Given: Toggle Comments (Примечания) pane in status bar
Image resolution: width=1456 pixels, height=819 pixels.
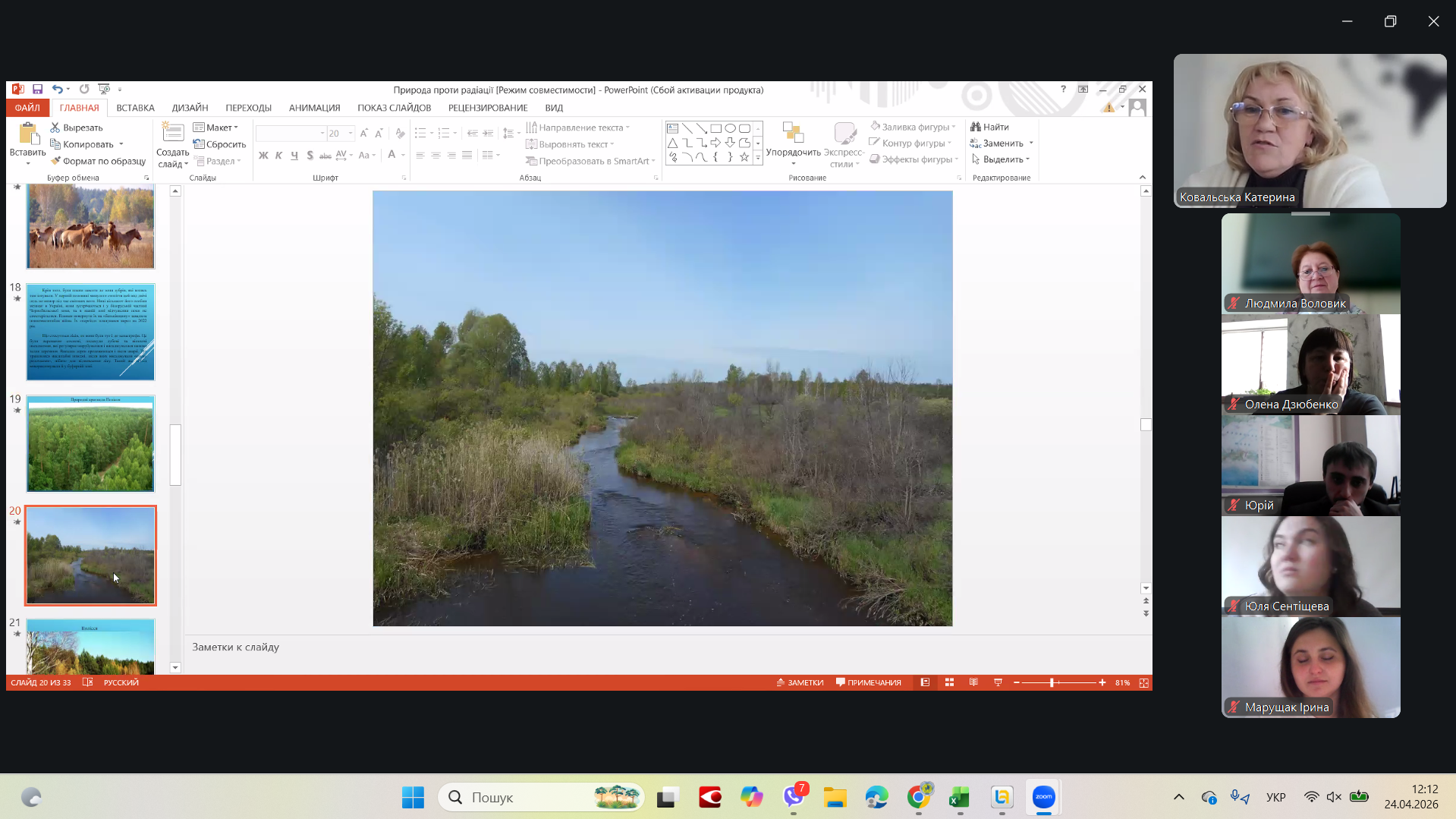Looking at the screenshot, I should coord(868,682).
